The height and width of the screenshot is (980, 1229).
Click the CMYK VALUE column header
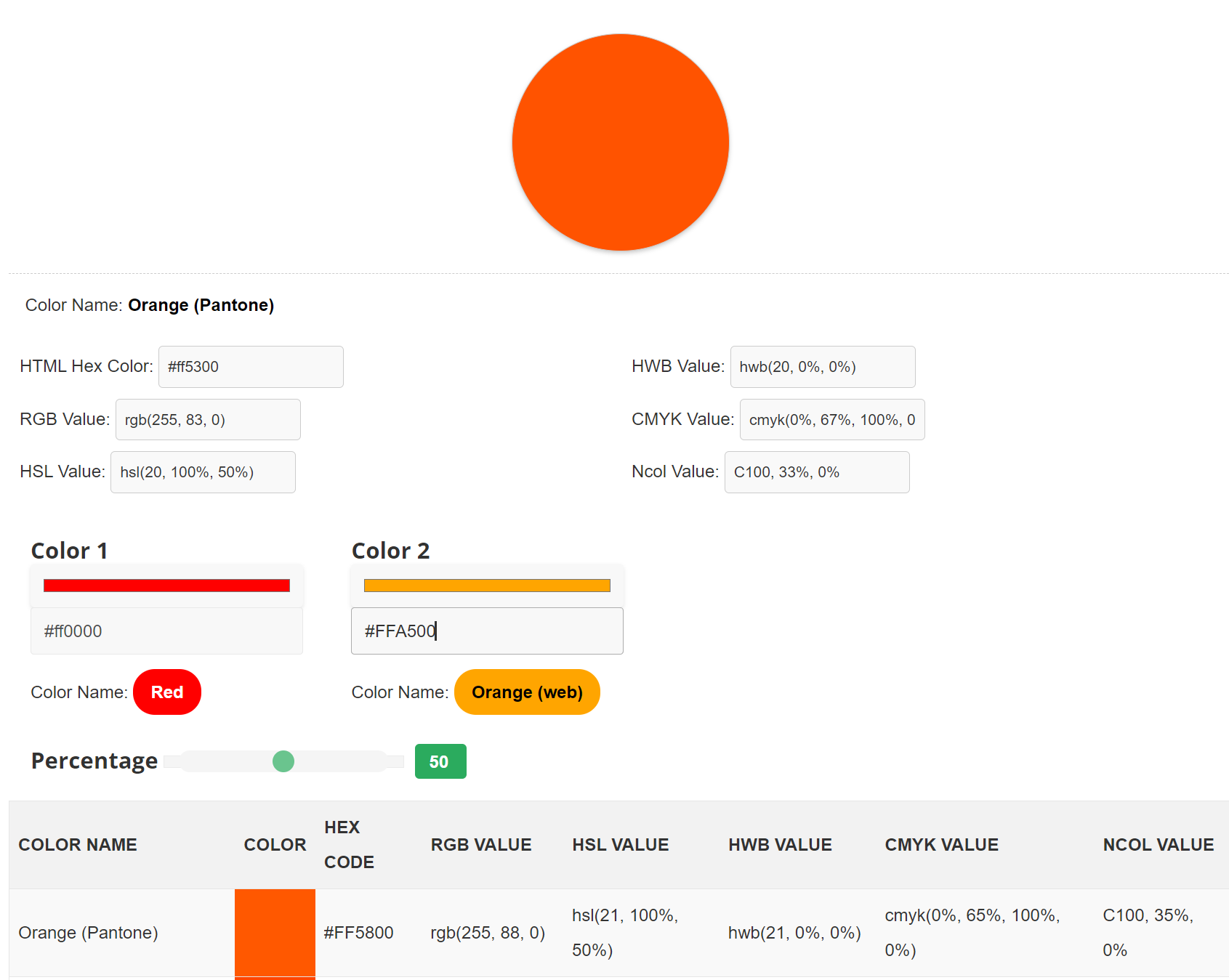(942, 845)
